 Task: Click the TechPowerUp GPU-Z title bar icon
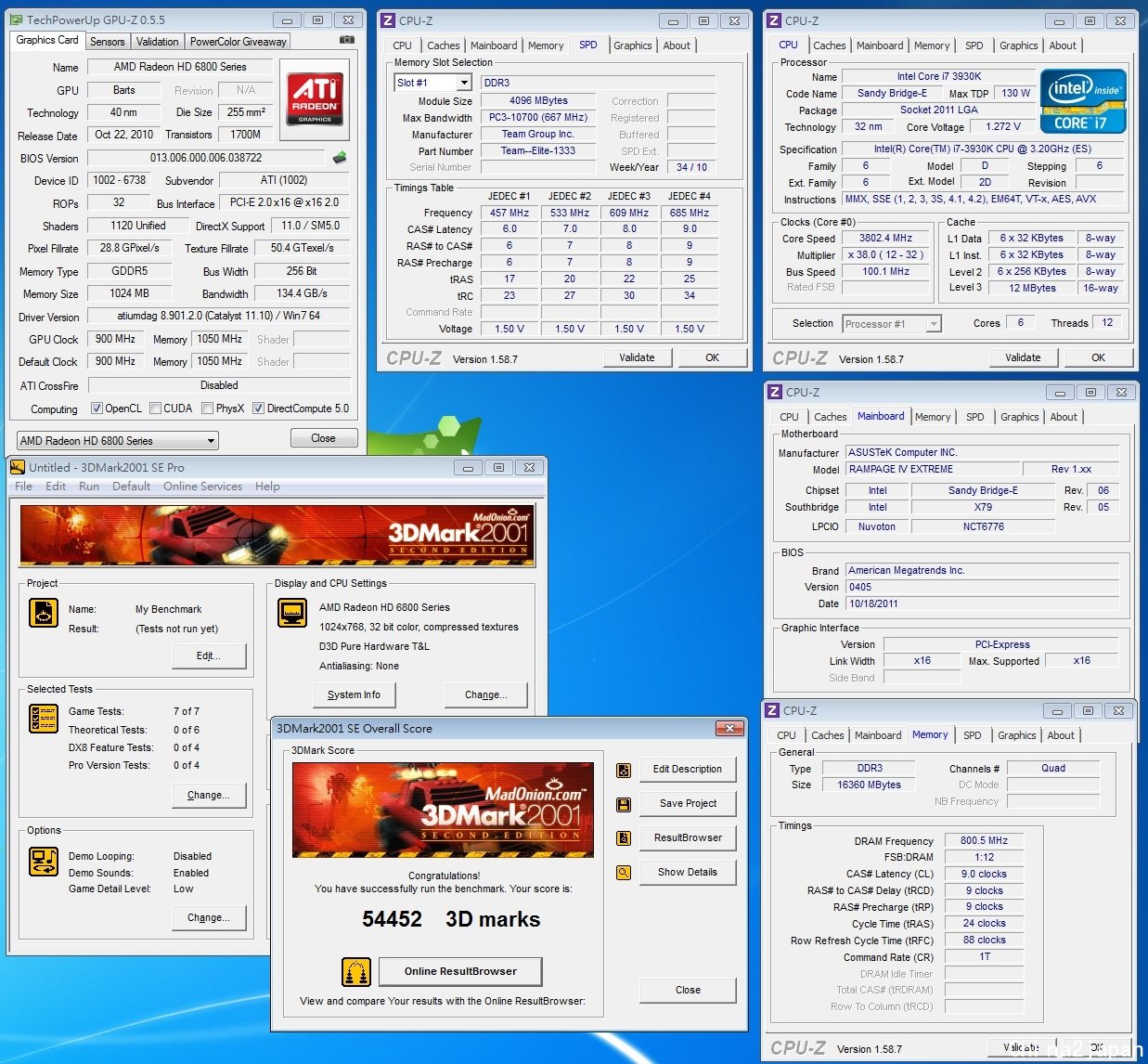(17, 19)
